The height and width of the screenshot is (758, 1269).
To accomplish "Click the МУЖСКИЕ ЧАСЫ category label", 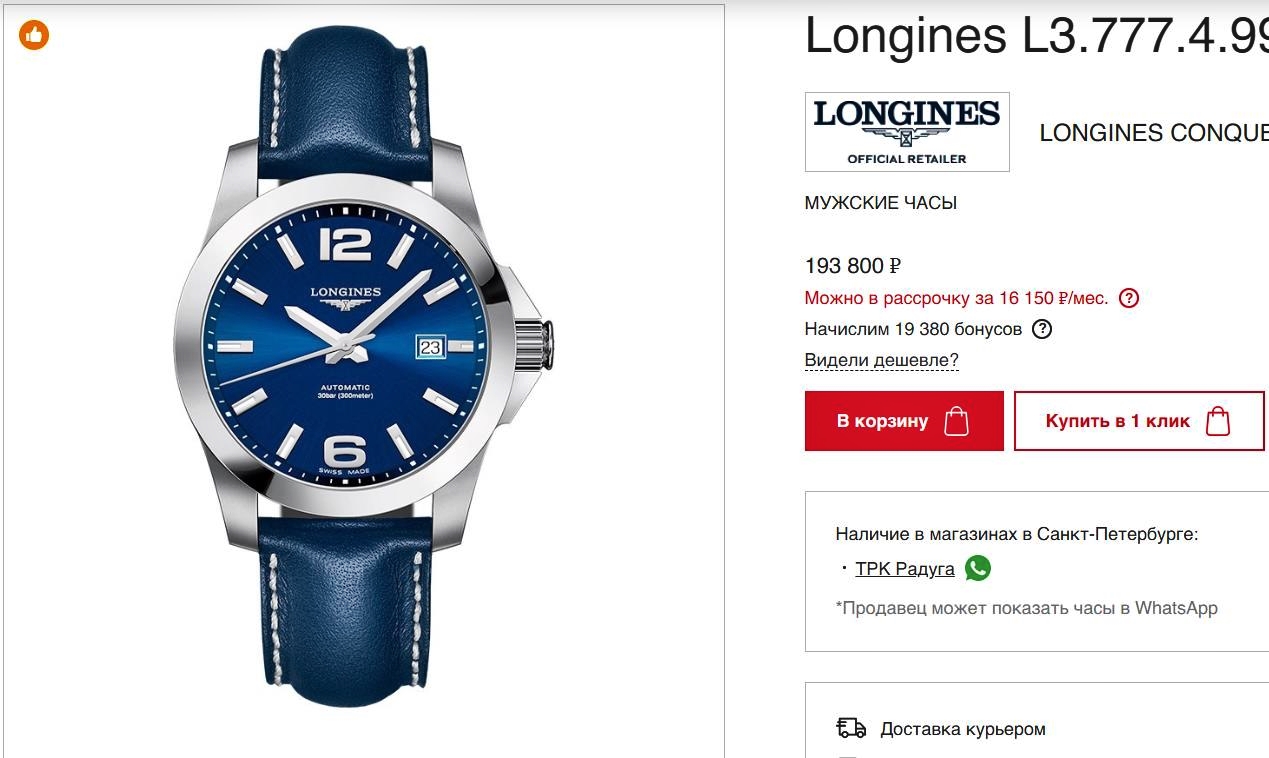I will click(x=881, y=203).
